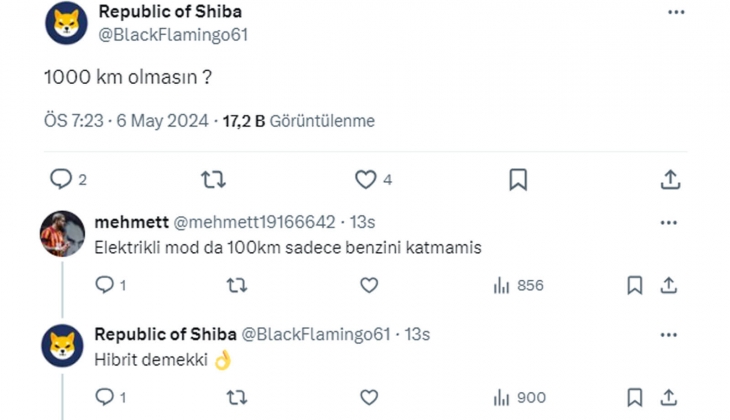
Task: Reply to the 'Hibrit demekki' comment
Action: [x=105, y=397]
